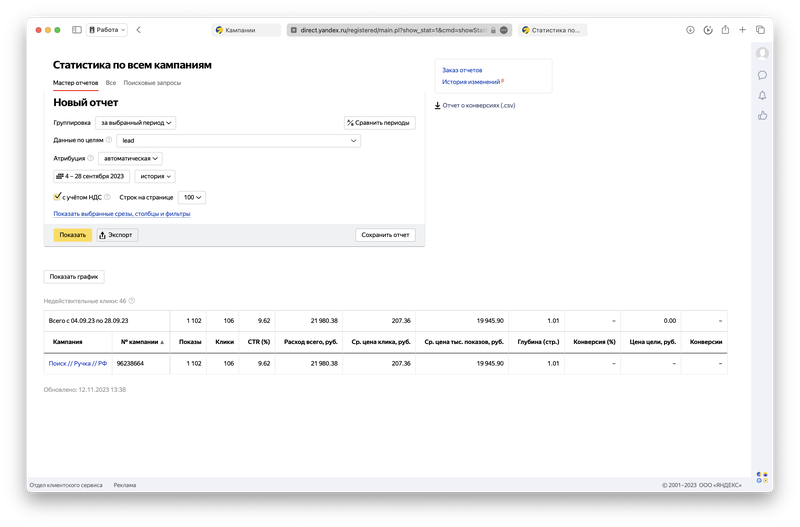Click the Расход всего, руб. column header
This screenshot has width=800, height=527.
[311, 342]
